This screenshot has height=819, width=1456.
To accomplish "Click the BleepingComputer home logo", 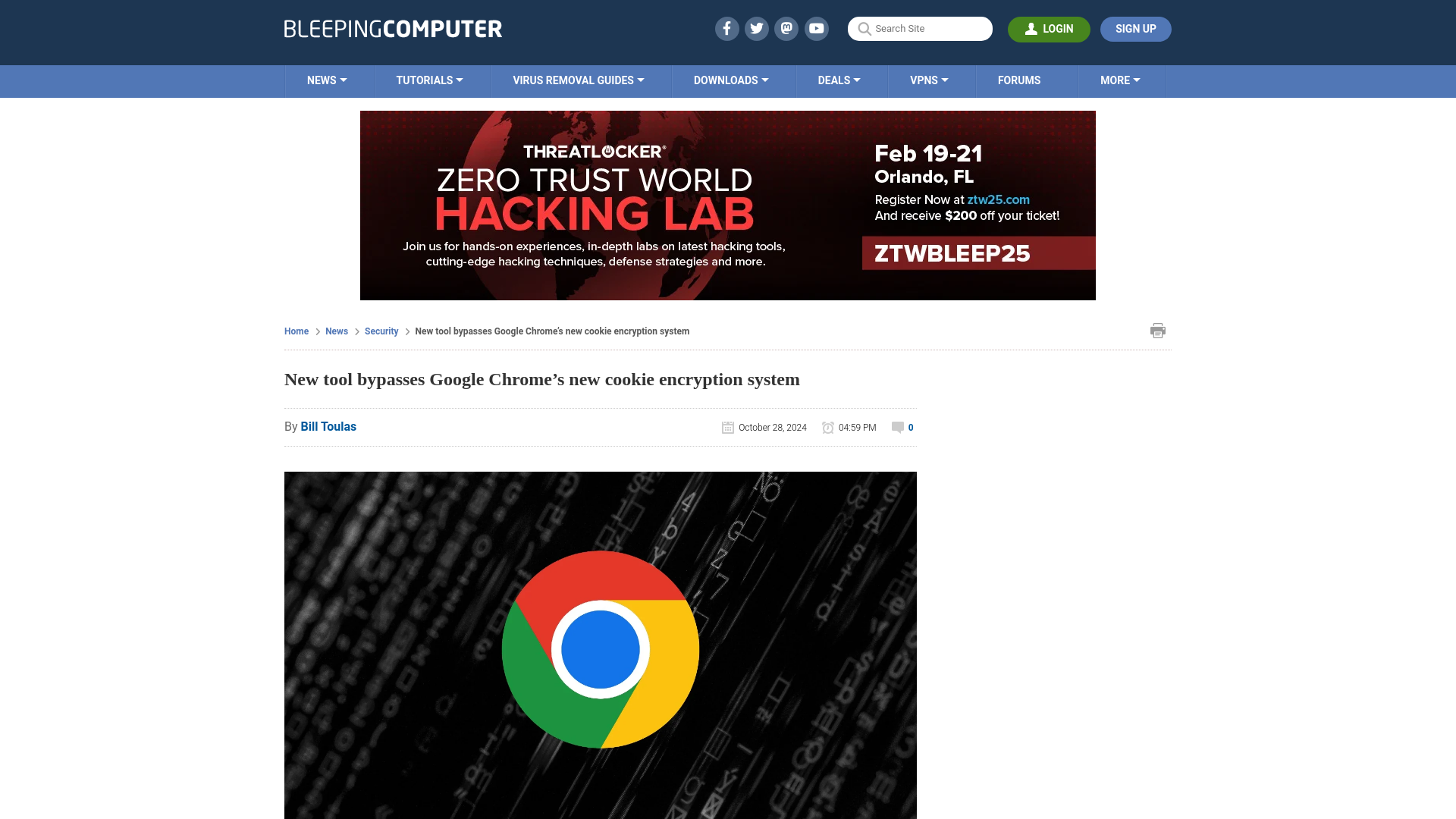I will (393, 28).
